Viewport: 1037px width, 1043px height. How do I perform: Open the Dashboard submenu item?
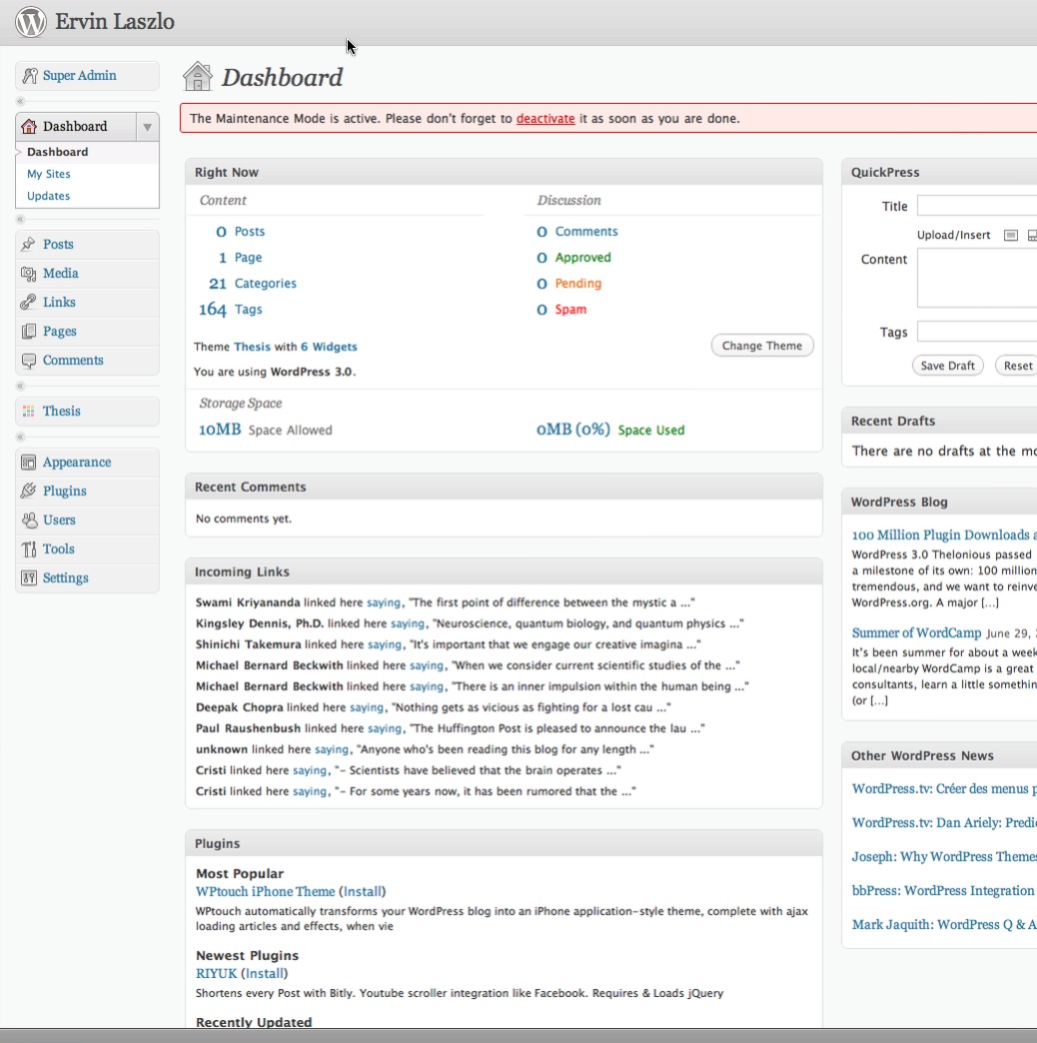(57, 152)
